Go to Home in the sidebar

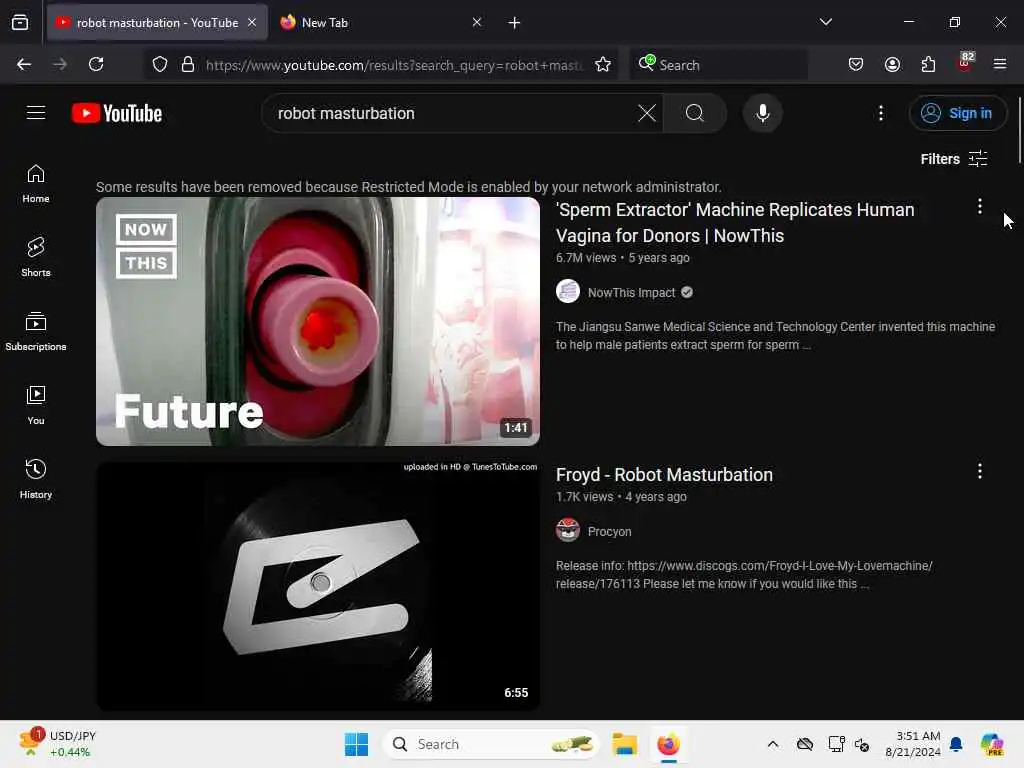pyautogui.click(x=36, y=184)
